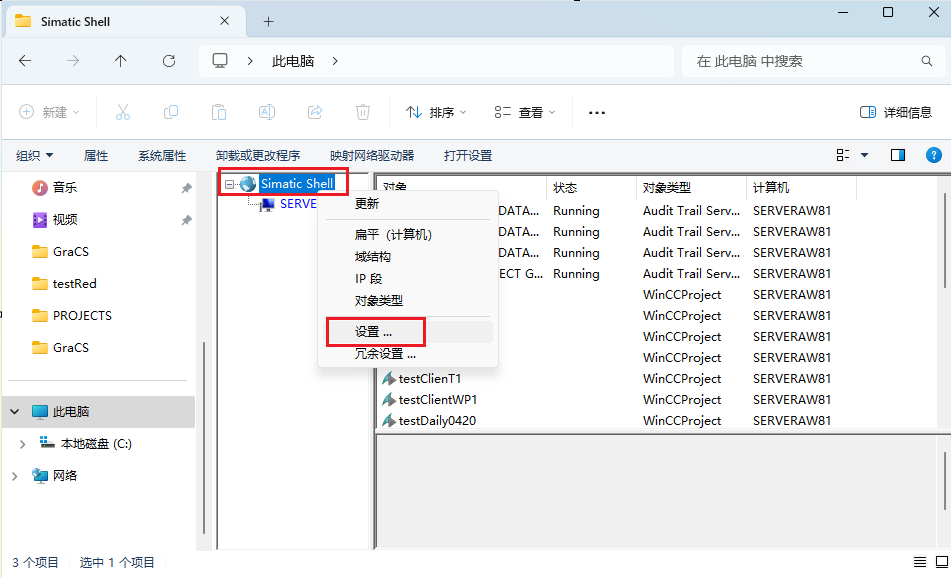
Task: Click 映射网络驱动器 command
Action: (372, 156)
